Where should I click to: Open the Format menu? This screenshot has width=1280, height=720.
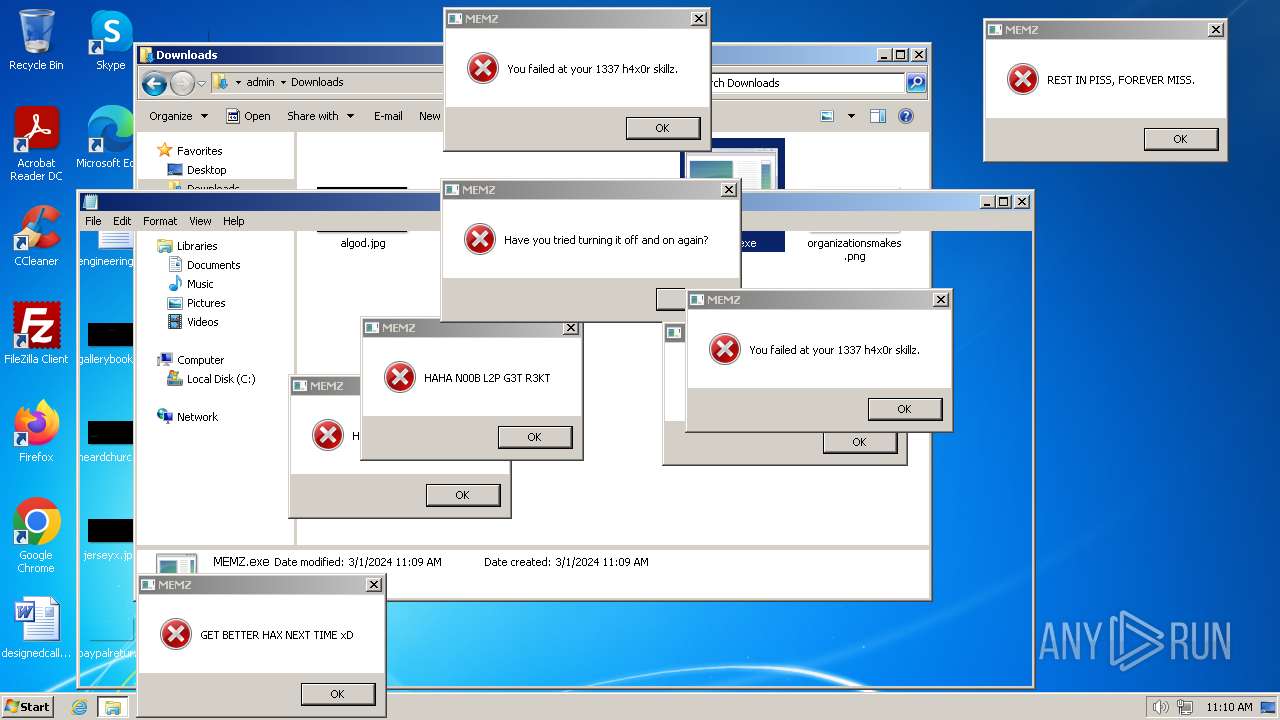coord(160,221)
